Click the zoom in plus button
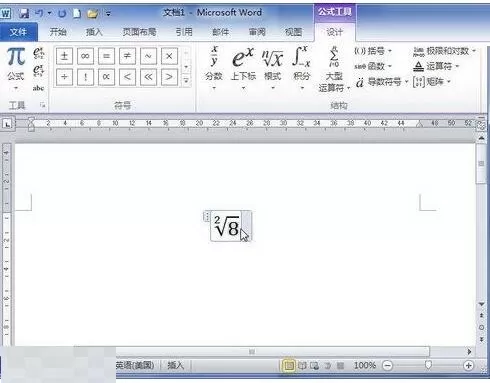 point(468,366)
